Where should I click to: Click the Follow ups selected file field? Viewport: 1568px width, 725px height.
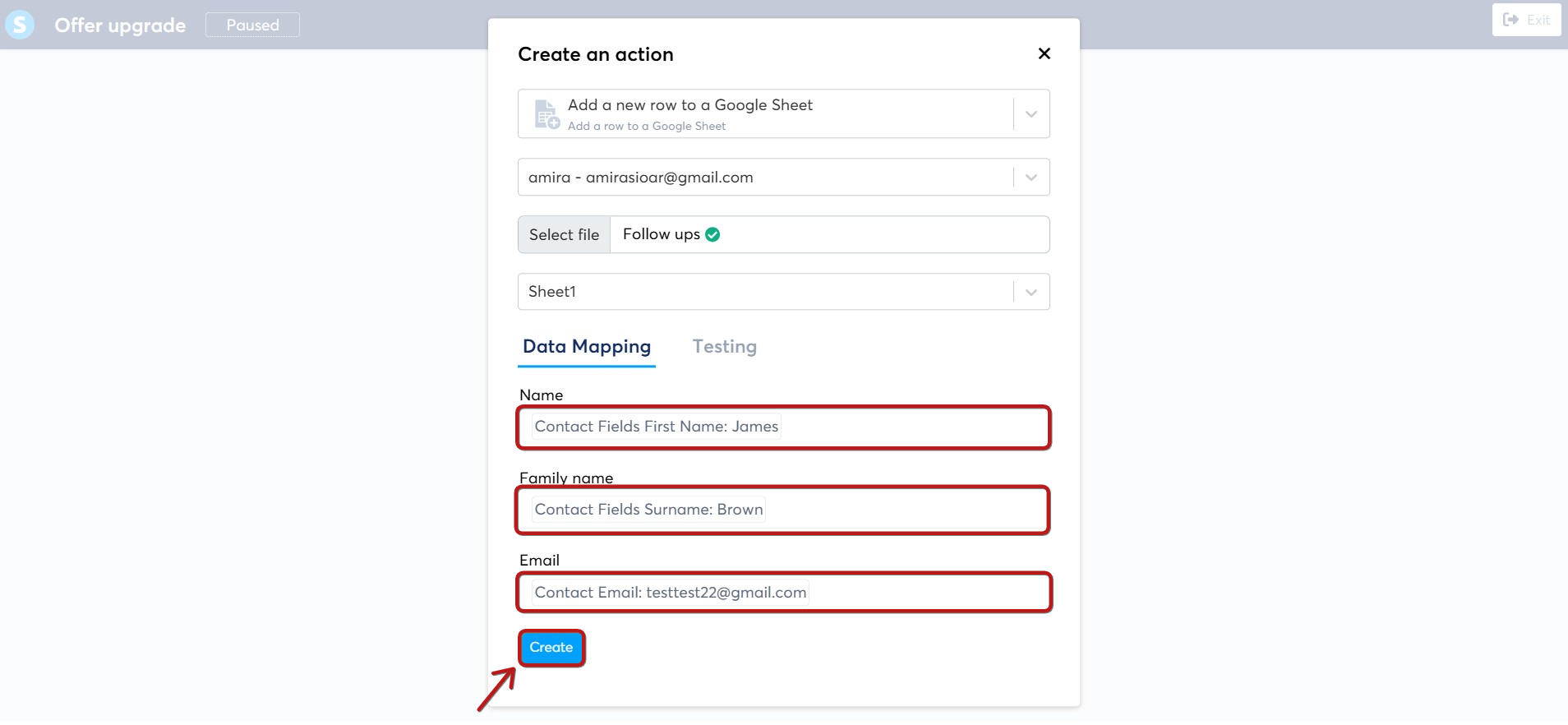pos(830,235)
